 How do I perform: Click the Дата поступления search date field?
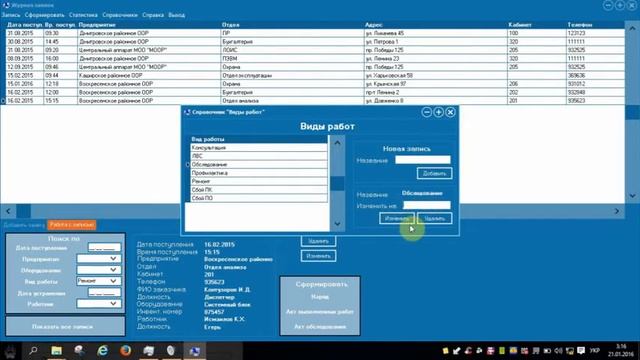click(104, 248)
